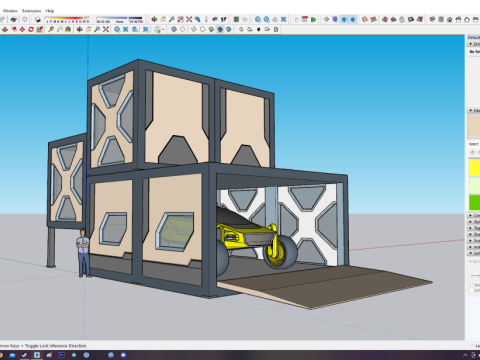Click the angle slider in Soften Edges

pyautogui.click(x=476, y=275)
